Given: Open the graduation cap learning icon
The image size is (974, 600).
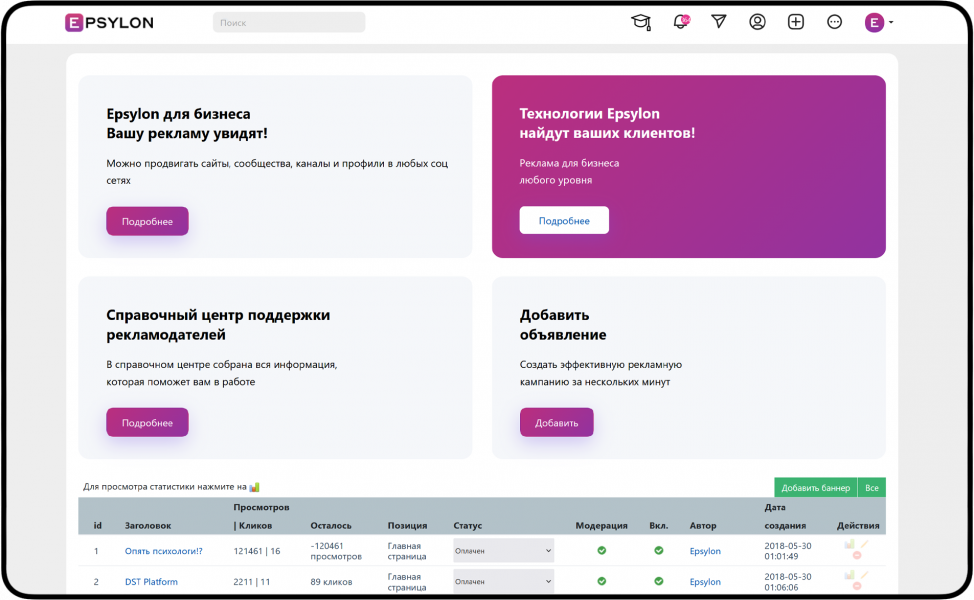Looking at the screenshot, I should tap(641, 22).
